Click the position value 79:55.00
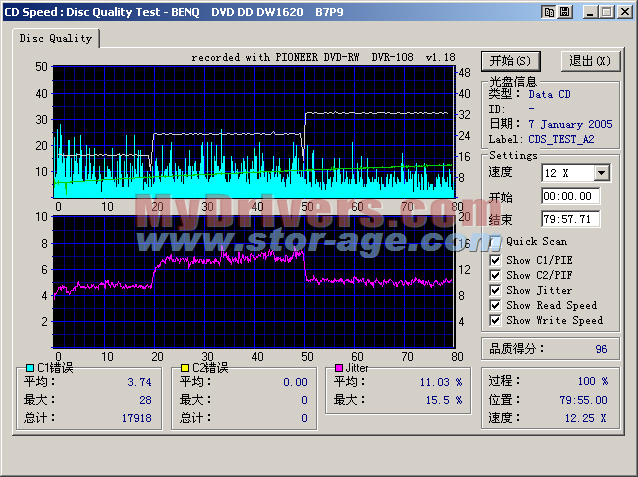Image resolution: width=638 pixels, height=477 pixels. (x=583, y=400)
